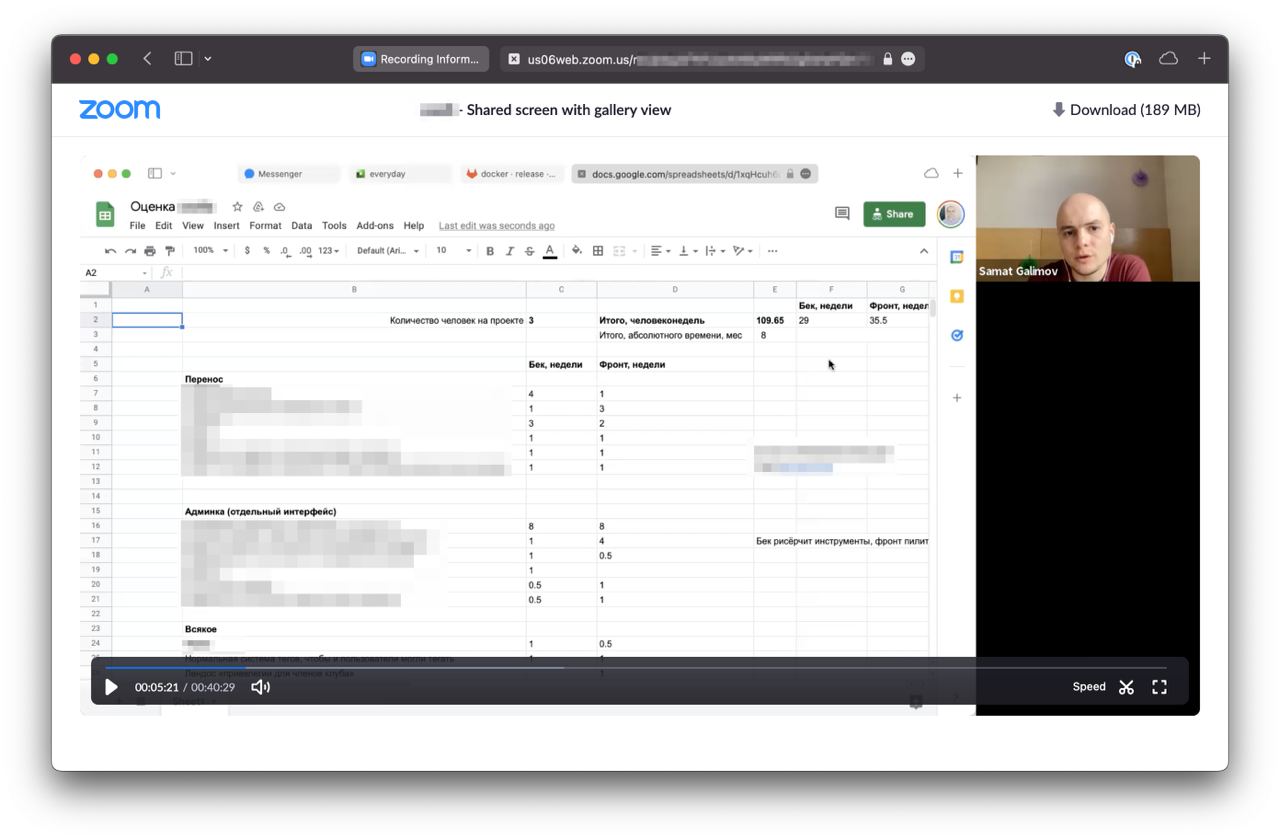Click the Redo icon in Sheets toolbar
The width and height of the screenshot is (1280, 839).
coord(130,251)
